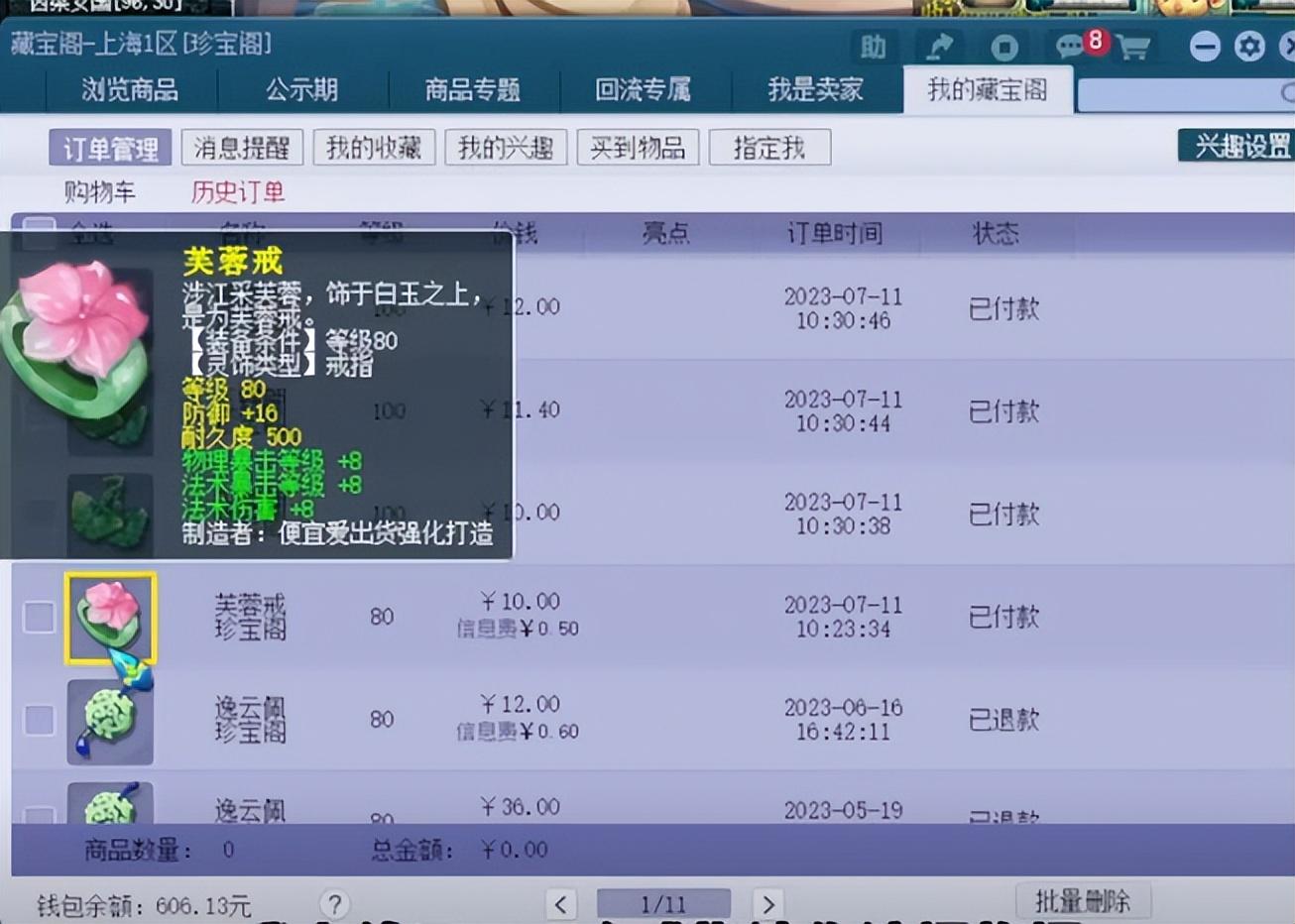This screenshot has height=924, width=1295.
Task: Select the 芙蓉戒 item thumbnail
Action: tap(110, 618)
